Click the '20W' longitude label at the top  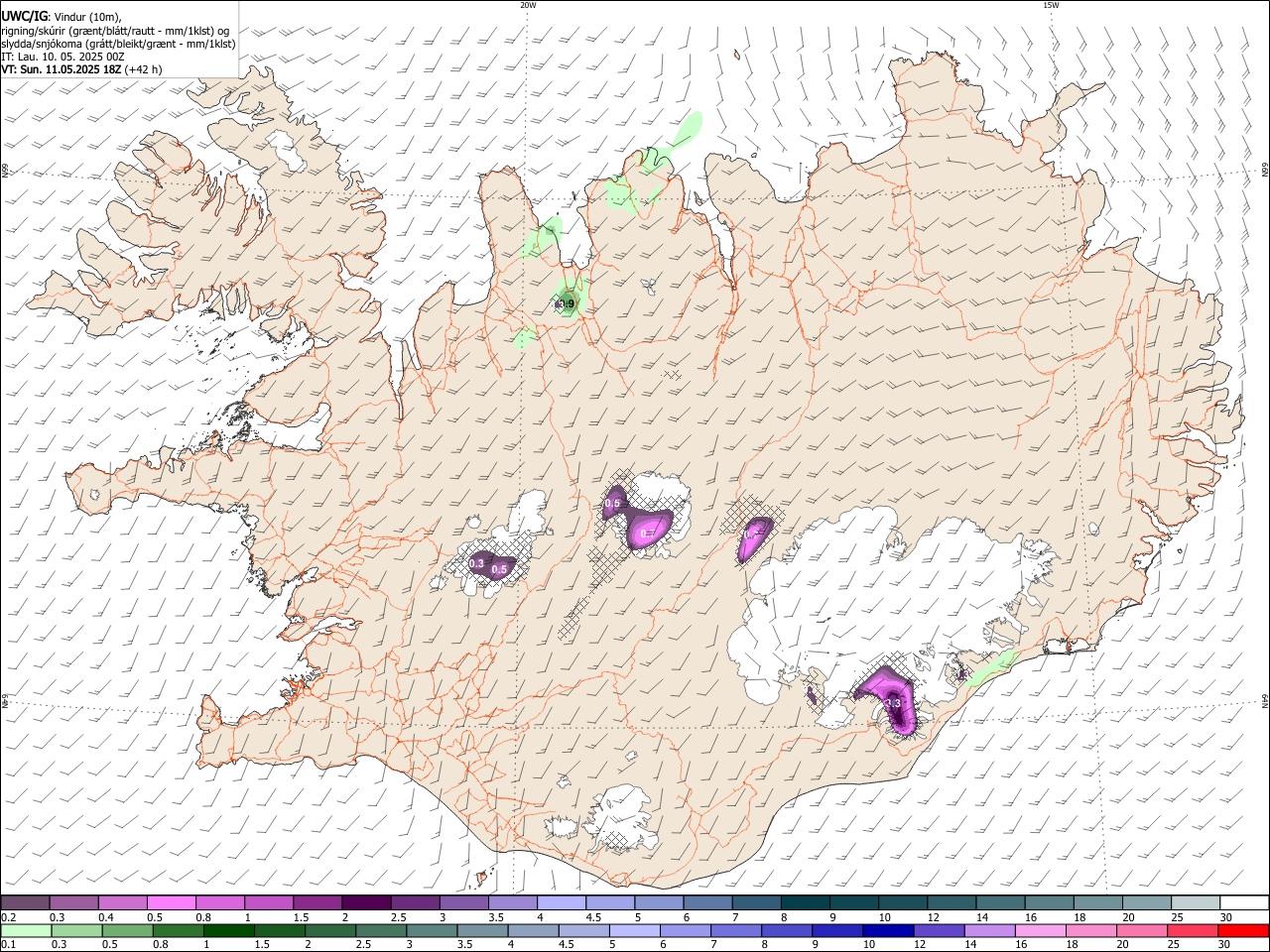(x=528, y=5)
